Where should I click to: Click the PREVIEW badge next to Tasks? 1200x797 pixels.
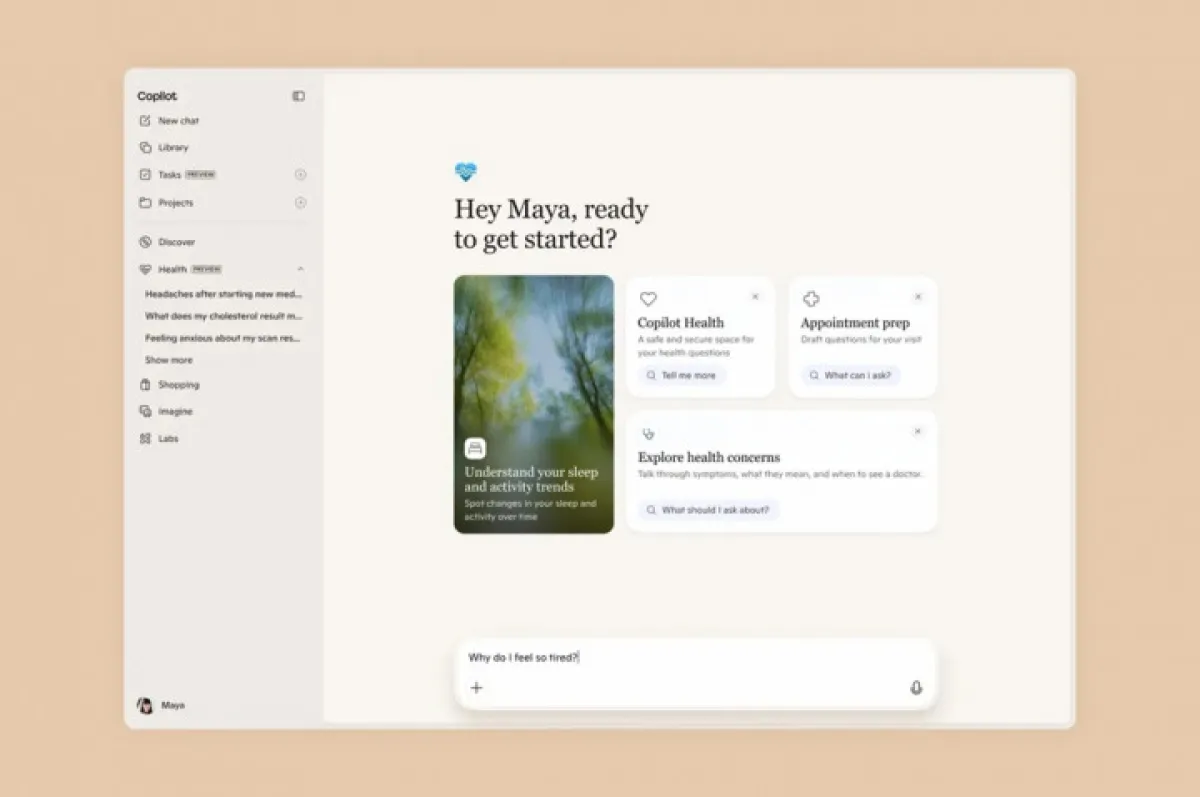201,174
